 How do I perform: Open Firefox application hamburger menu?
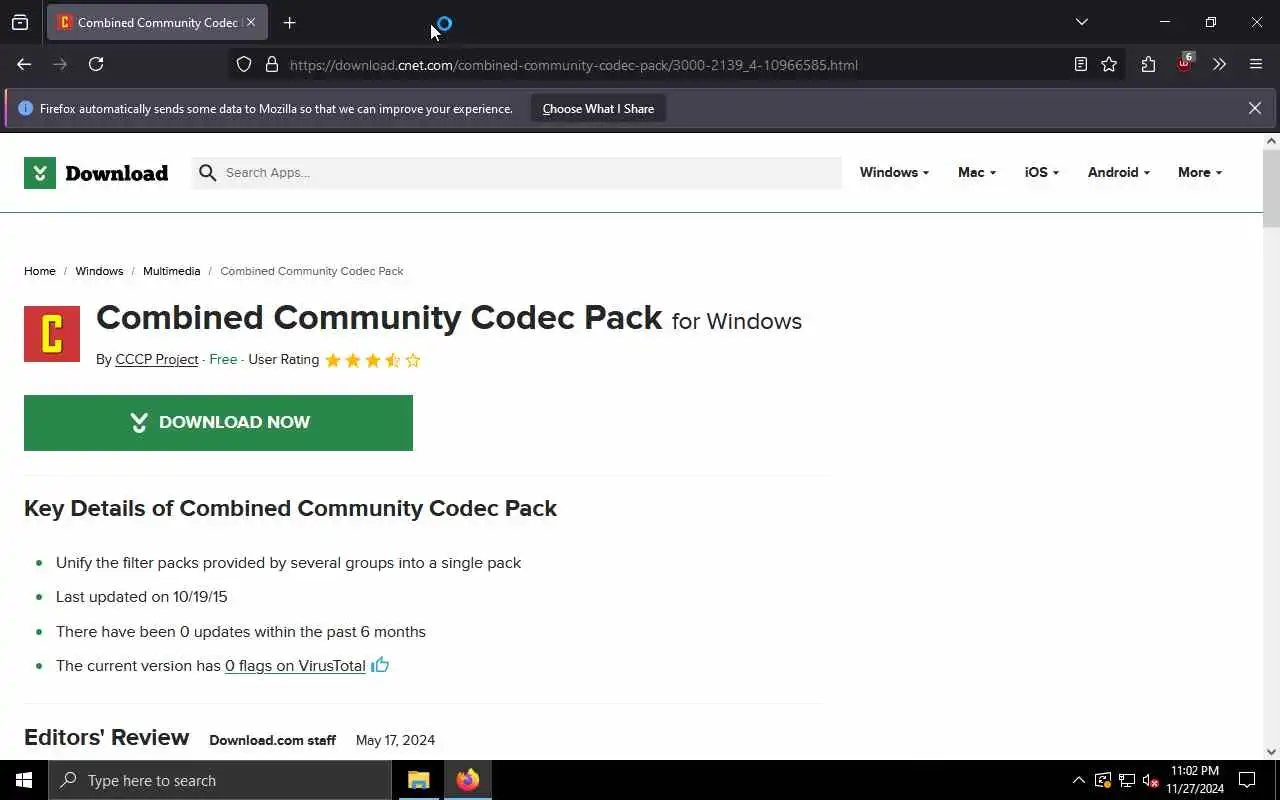pos(1256,64)
